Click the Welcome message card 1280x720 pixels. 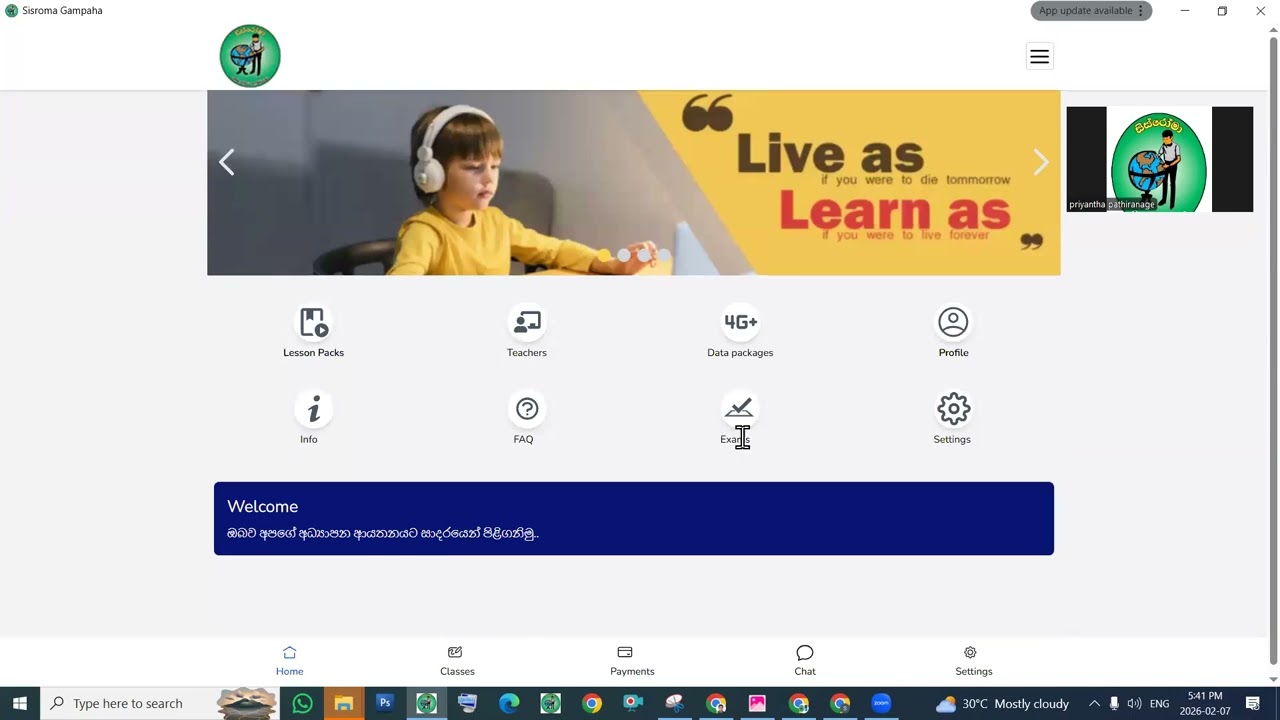[633, 518]
